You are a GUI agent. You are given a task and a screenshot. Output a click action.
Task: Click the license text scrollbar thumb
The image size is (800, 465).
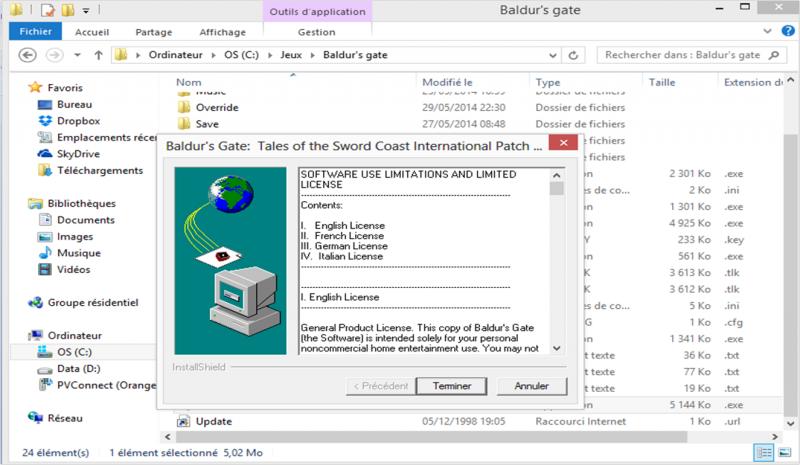tap(557, 188)
